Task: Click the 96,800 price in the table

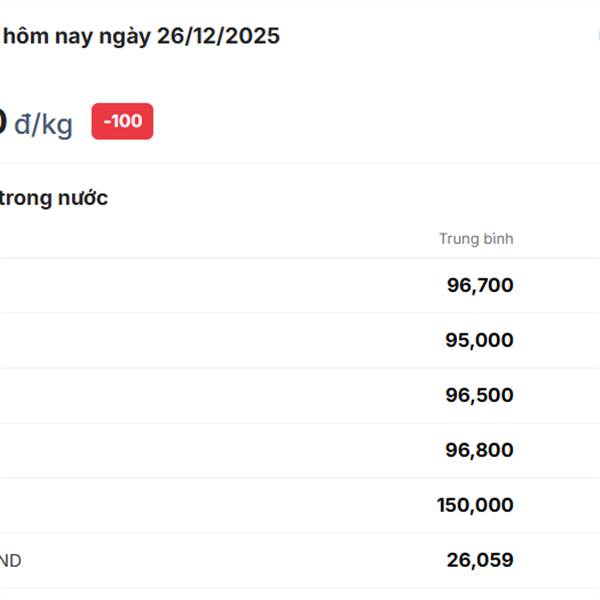Action: coord(479,450)
